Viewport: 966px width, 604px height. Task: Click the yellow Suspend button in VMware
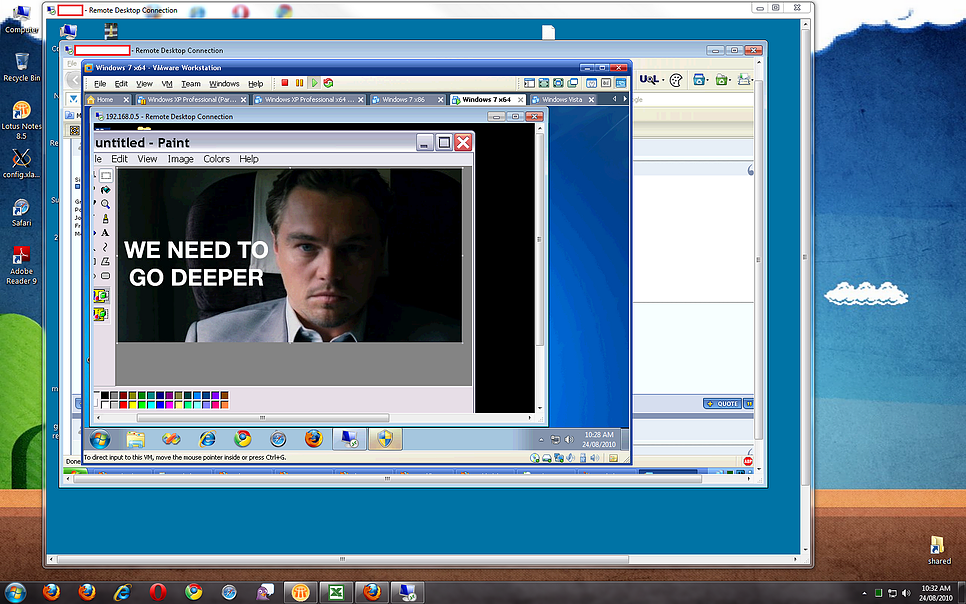click(x=299, y=83)
